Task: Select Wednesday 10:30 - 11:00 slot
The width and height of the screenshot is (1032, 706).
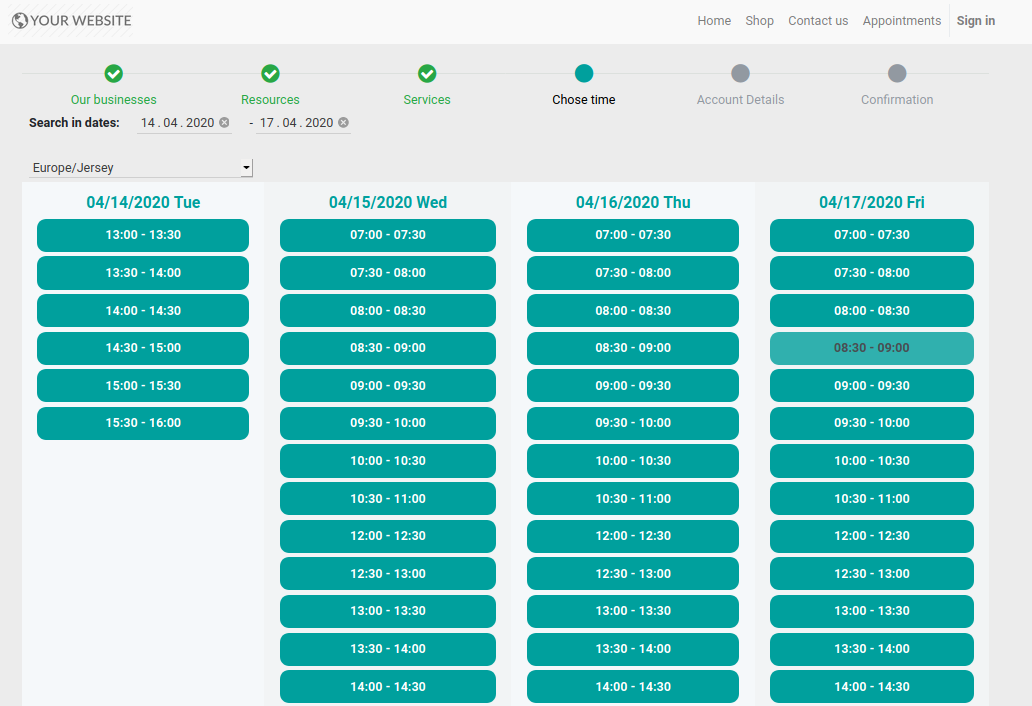Action: [x=388, y=499]
